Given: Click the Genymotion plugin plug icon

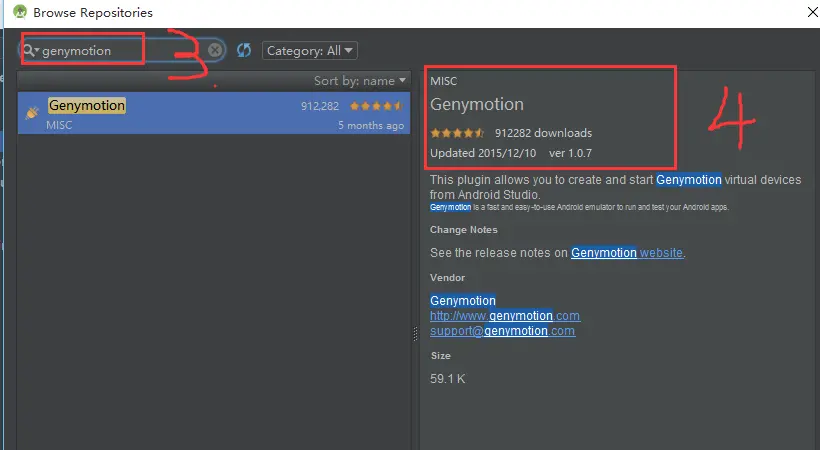Looking at the screenshot, I should (32, 112).
